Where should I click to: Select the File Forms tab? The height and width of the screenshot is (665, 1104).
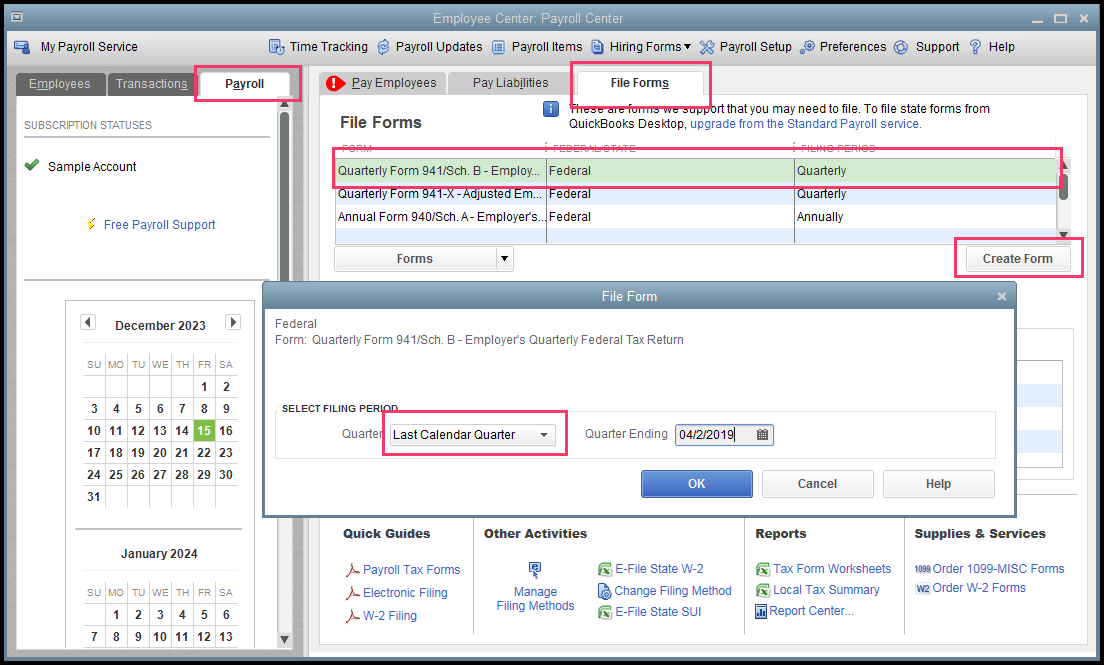639,83
